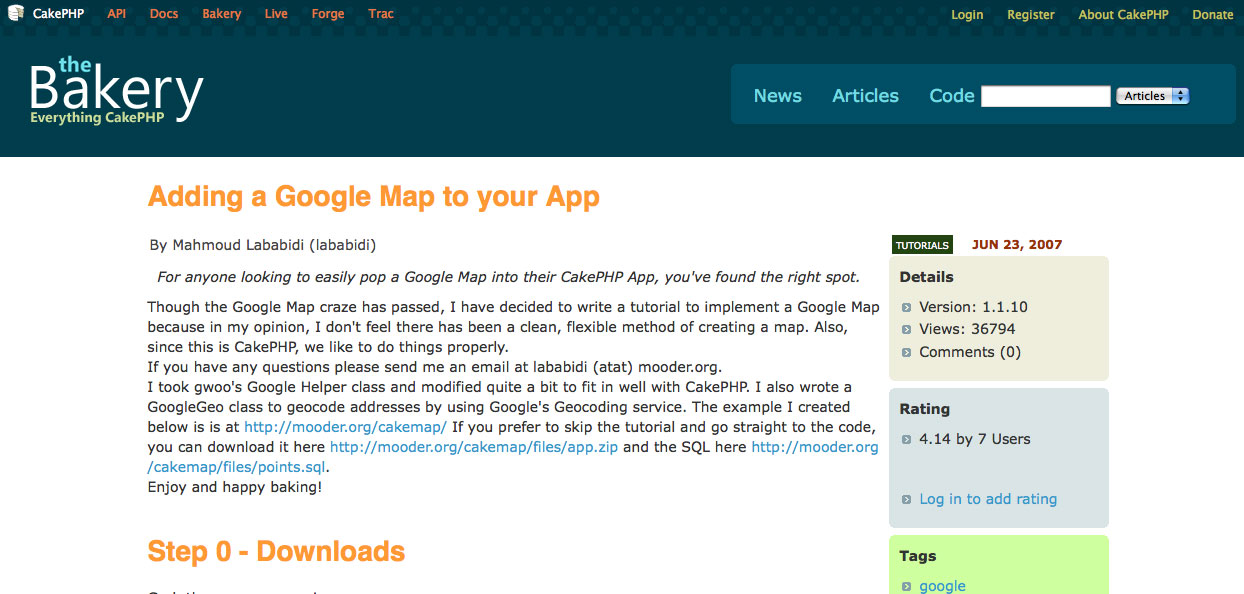Image resolution: width=1244 pixels, height=594 pixels.
Task: Open Trac from the top navigation
Action: pos(381,14)
